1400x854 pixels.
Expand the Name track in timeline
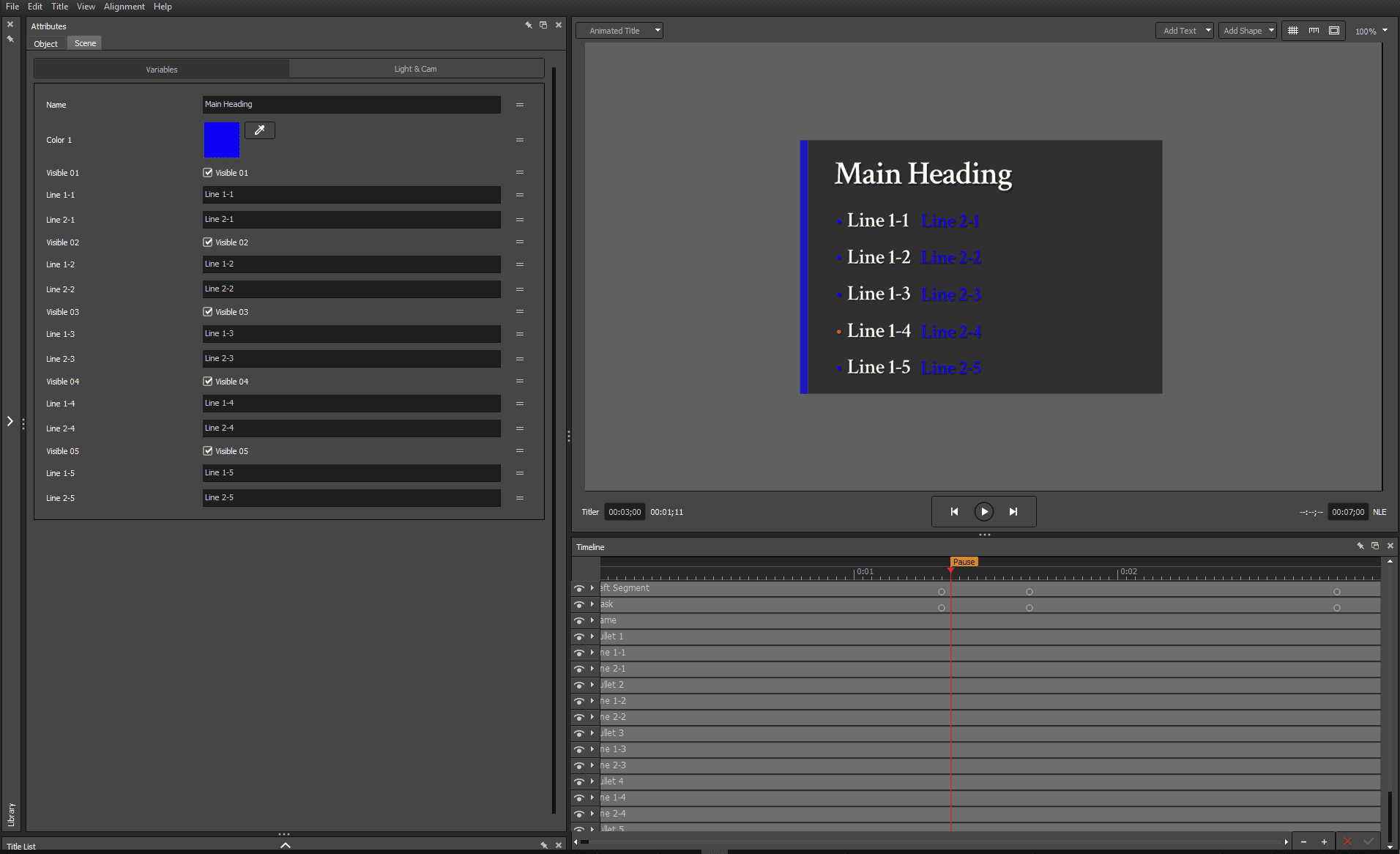click(592, 620)
